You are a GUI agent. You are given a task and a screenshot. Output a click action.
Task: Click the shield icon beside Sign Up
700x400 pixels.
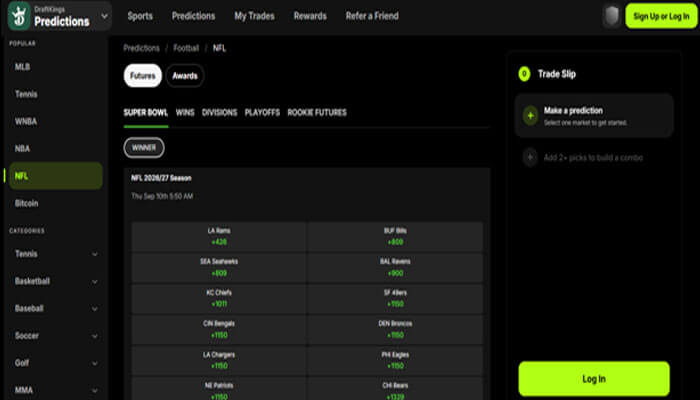[612, 16]
